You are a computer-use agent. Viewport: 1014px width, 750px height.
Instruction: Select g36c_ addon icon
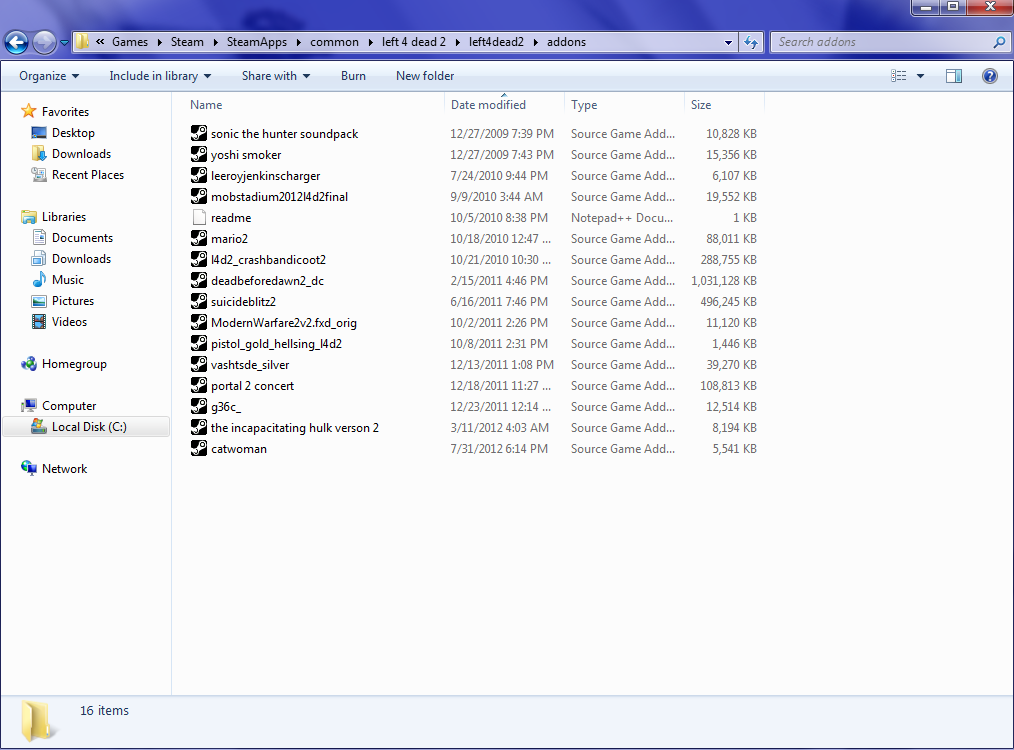(199, 407)
